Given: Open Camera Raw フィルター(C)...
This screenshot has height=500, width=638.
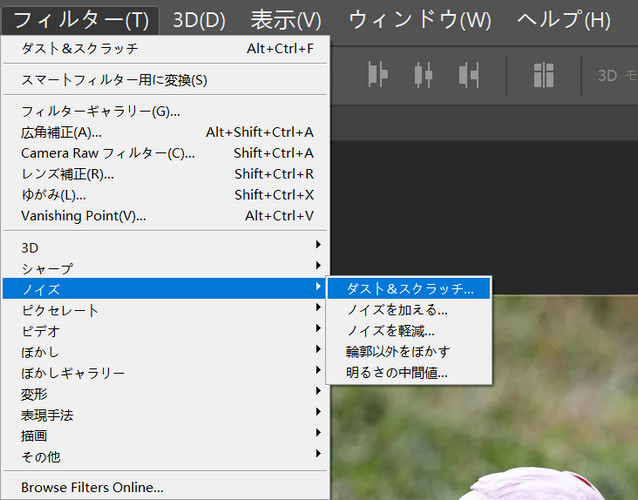Looking at the screenshot, I should coord(165,153).
